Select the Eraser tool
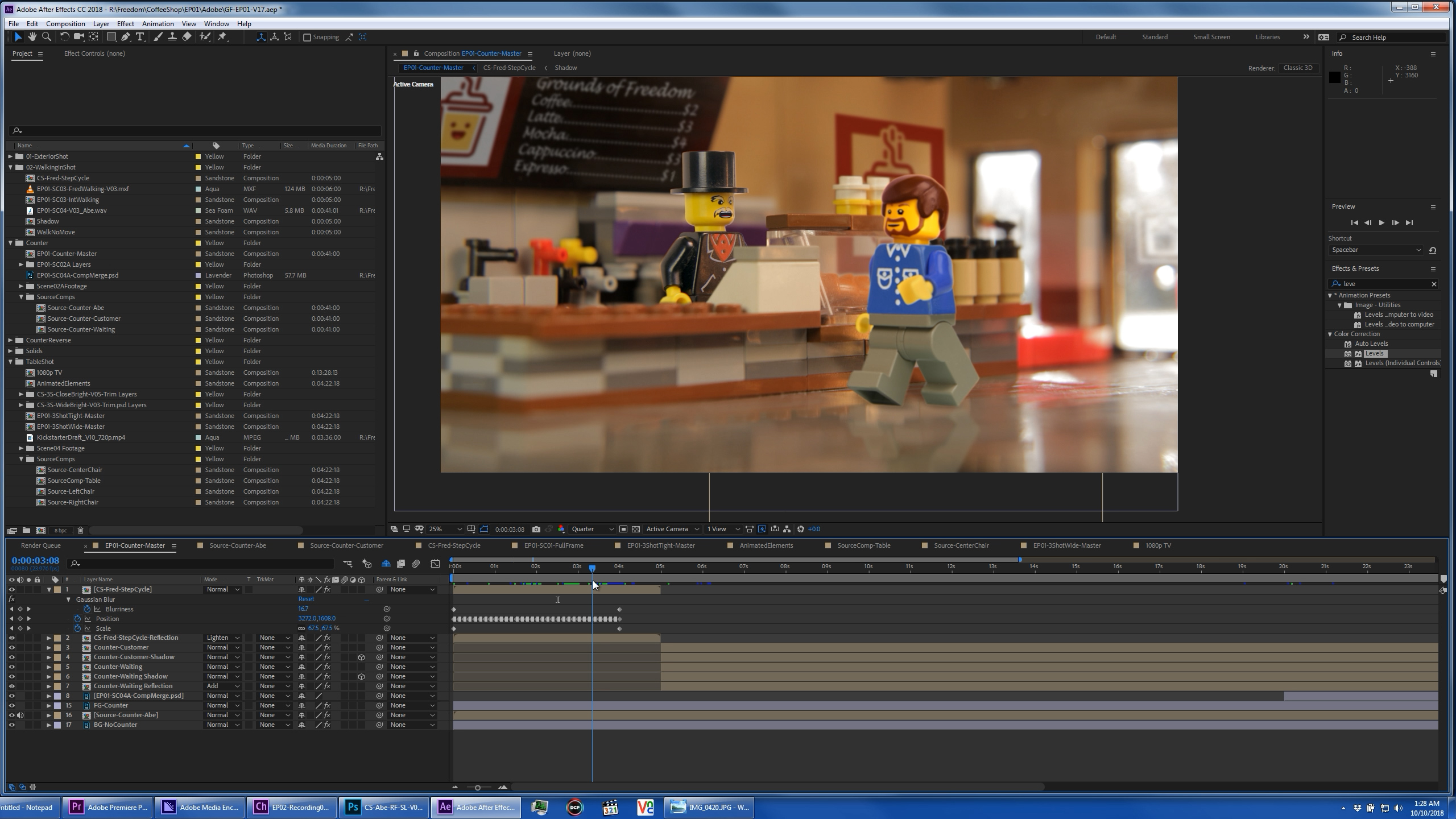 (x=187, y=37)
